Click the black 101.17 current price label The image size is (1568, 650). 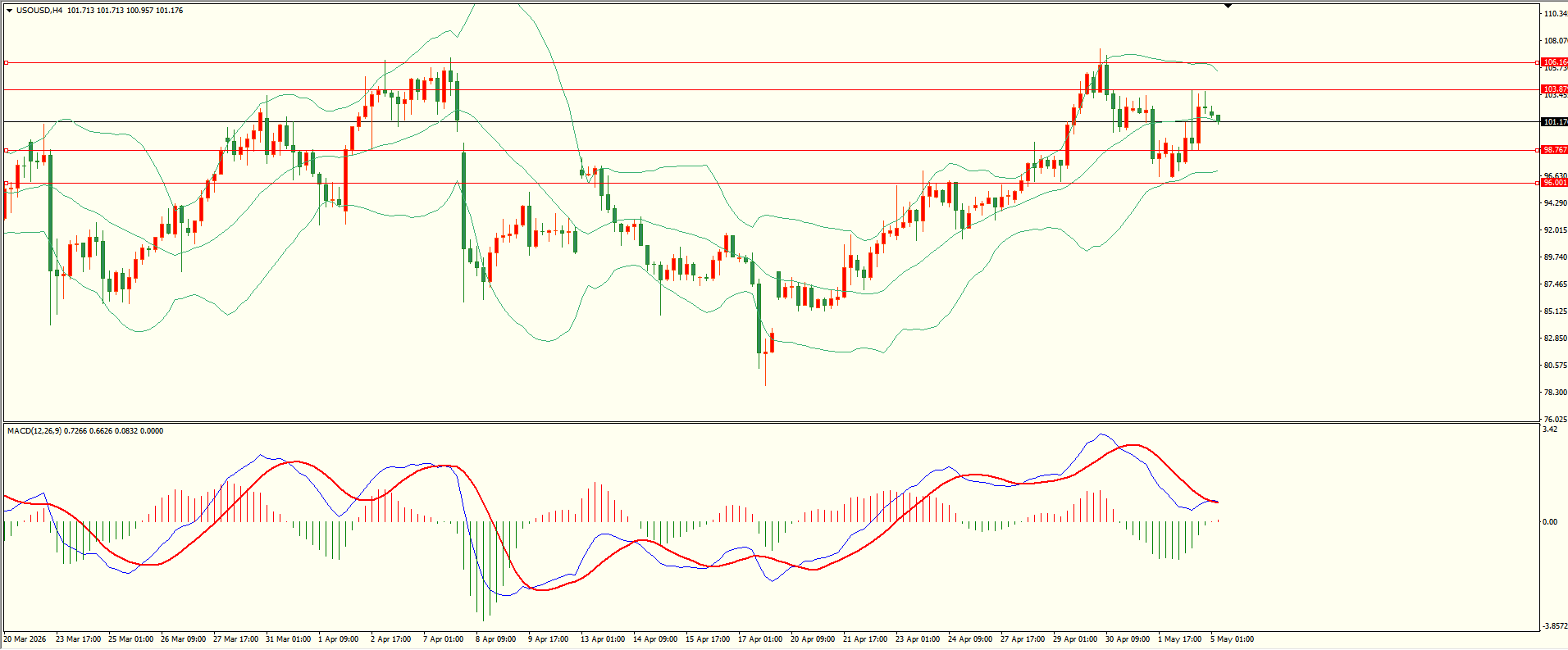click(x=1555, y=122)
